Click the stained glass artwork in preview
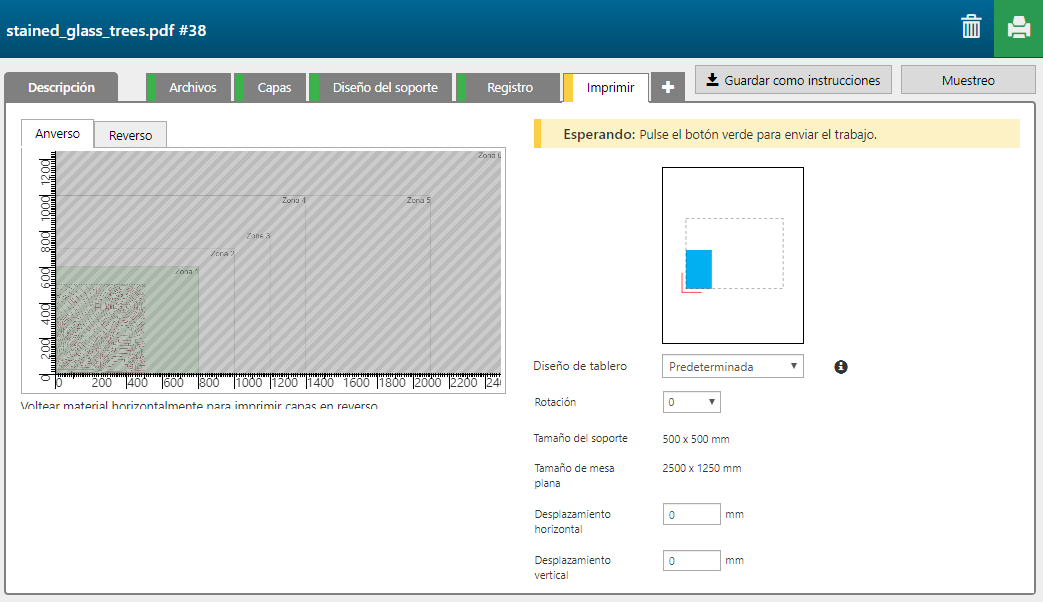The width and height of the screenshot is (1043, 602). point(100,327)
